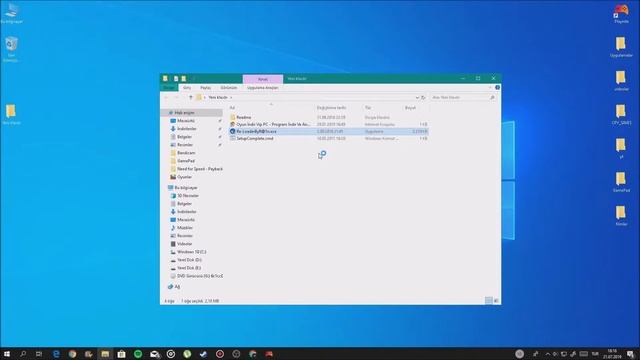Open Oyunlar in the sidebar
640x360 pixels.
point(184,177)
